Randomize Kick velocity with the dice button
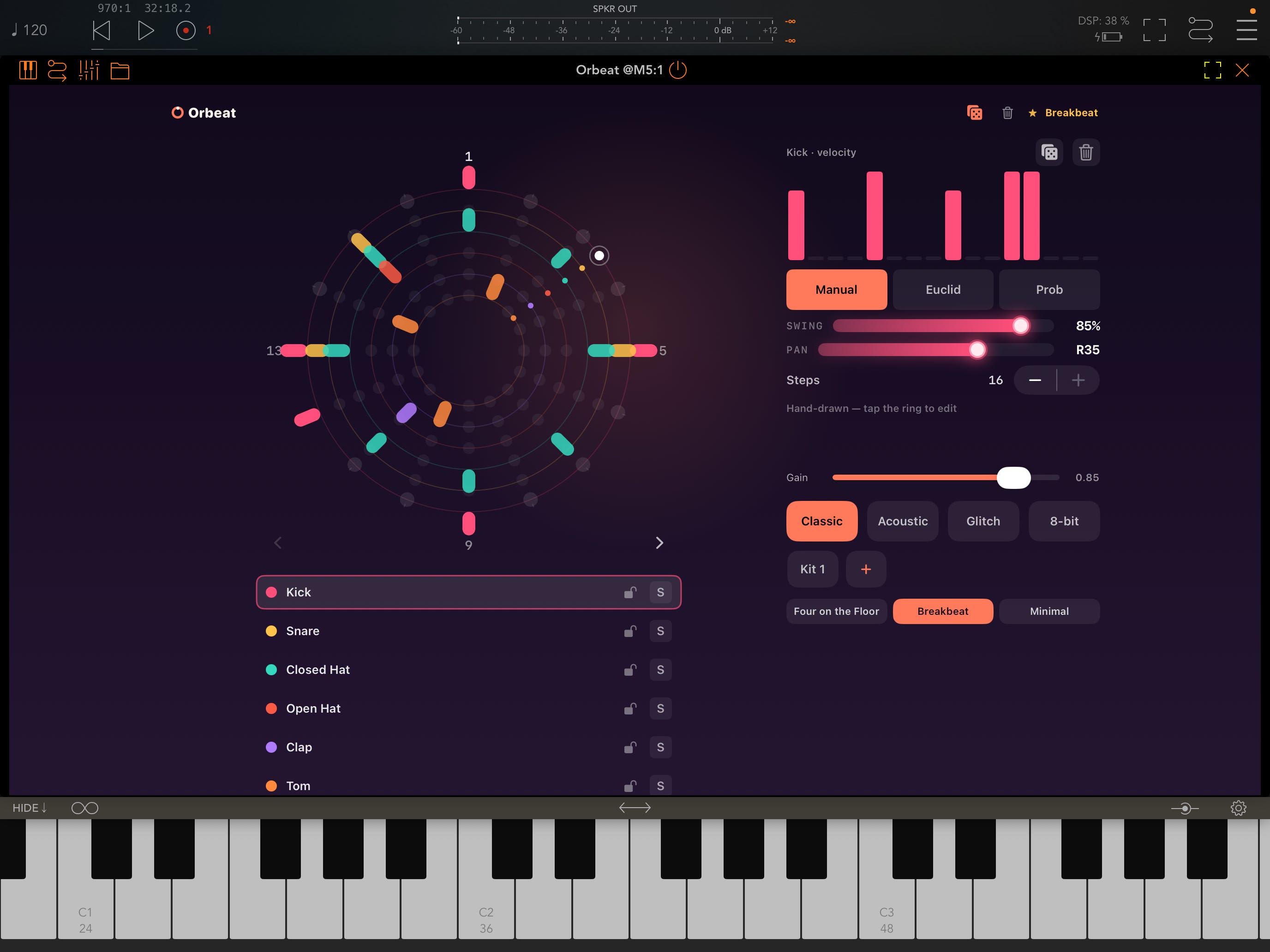Screen dimensions: 1270x952 [1049, 152]
